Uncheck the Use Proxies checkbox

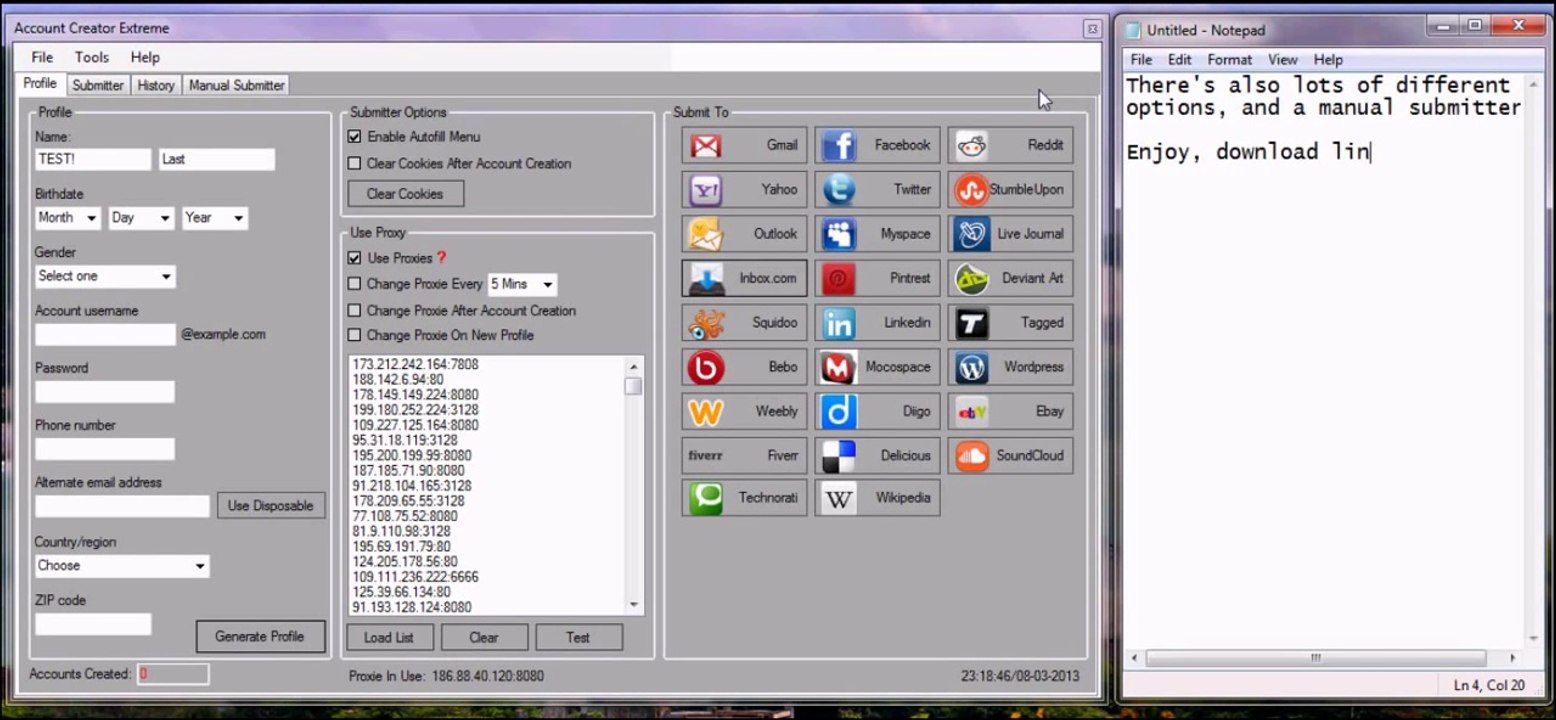point(354,258)
